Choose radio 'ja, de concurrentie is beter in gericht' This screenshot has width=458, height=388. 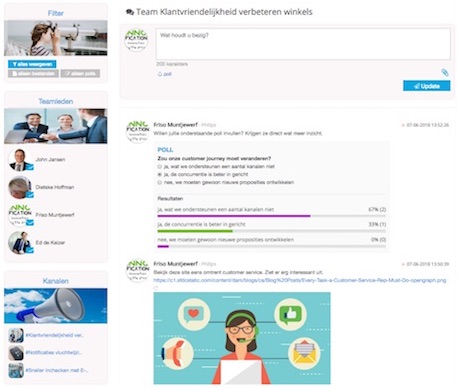click(x=160, y=174)
